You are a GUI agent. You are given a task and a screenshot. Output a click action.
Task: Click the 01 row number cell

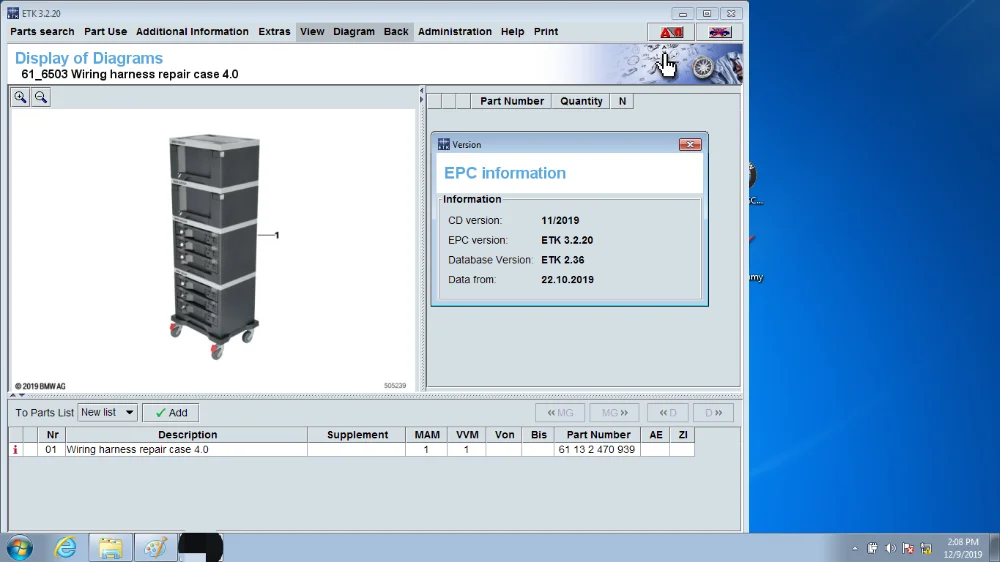(51, 450)
